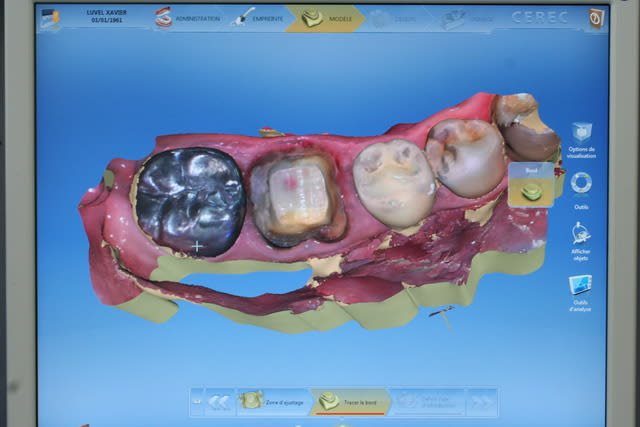The width and height of the screenshot is (640, 427).
Task: Go to the Administration phase
Action: (189, 18)
